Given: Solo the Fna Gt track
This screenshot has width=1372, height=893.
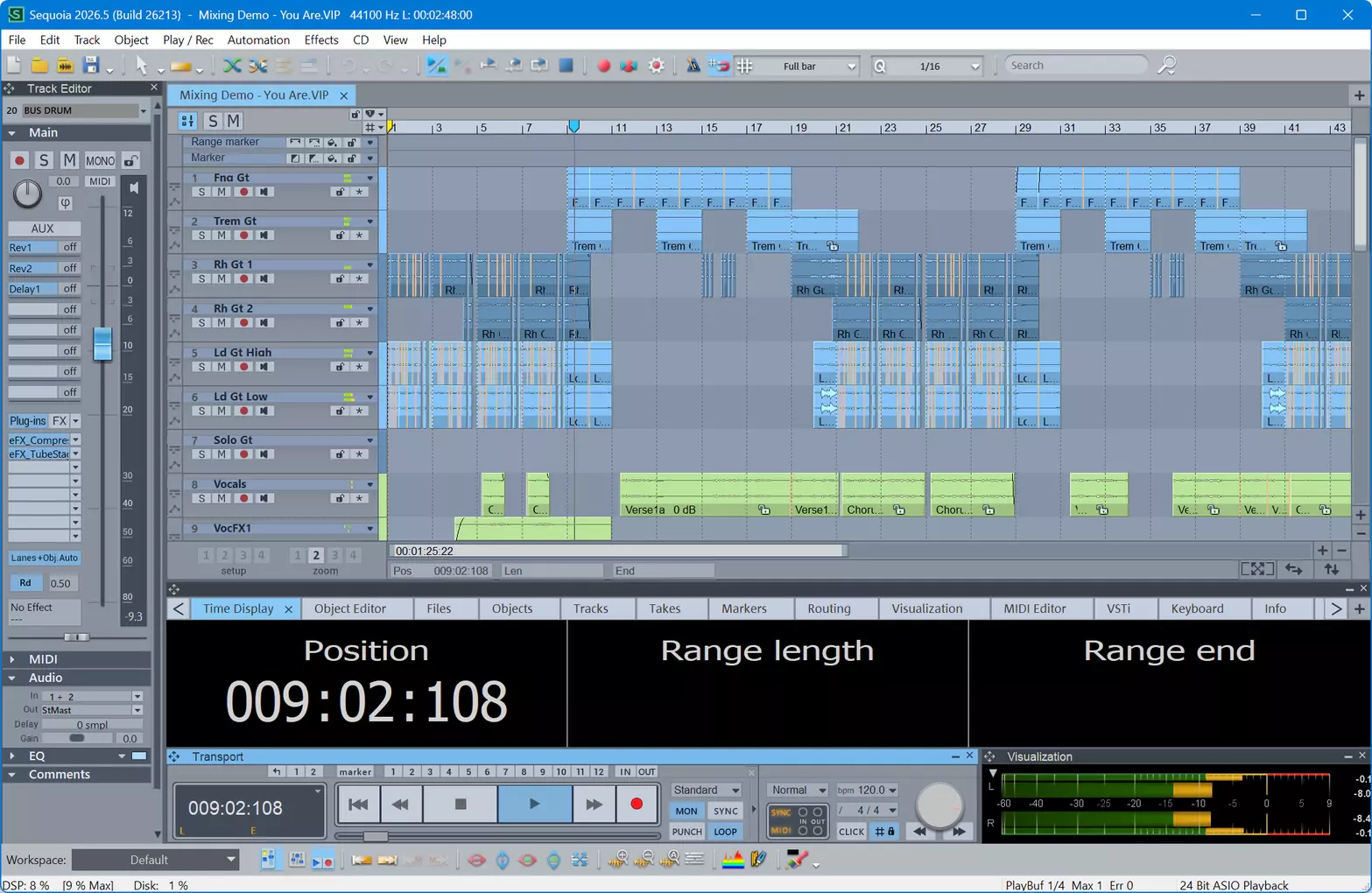Looking at the screenshot, I should click(x=202, y=192).
